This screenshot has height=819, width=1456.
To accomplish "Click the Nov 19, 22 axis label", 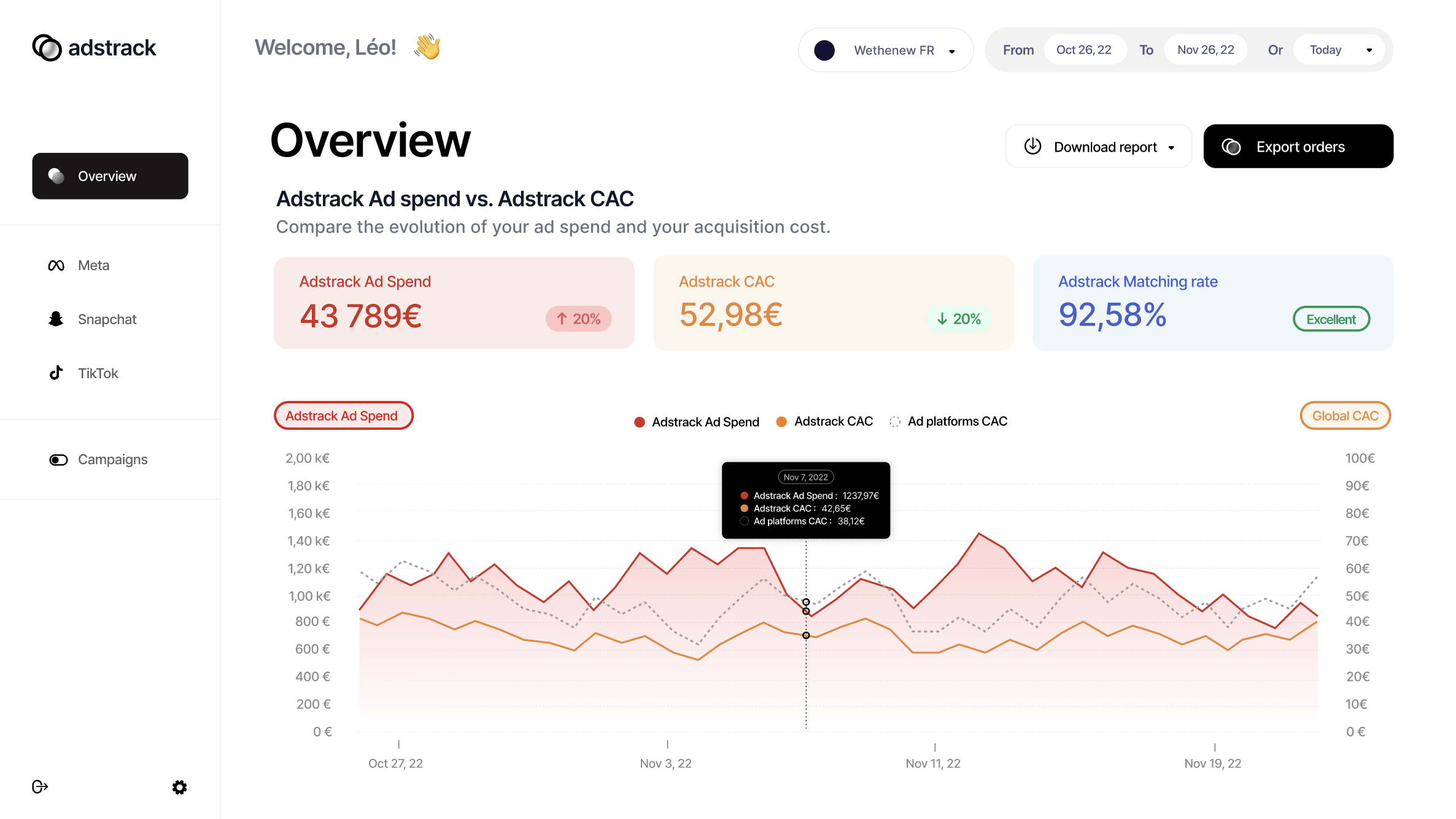I will pyautogui.click(x=1212, y=763).
